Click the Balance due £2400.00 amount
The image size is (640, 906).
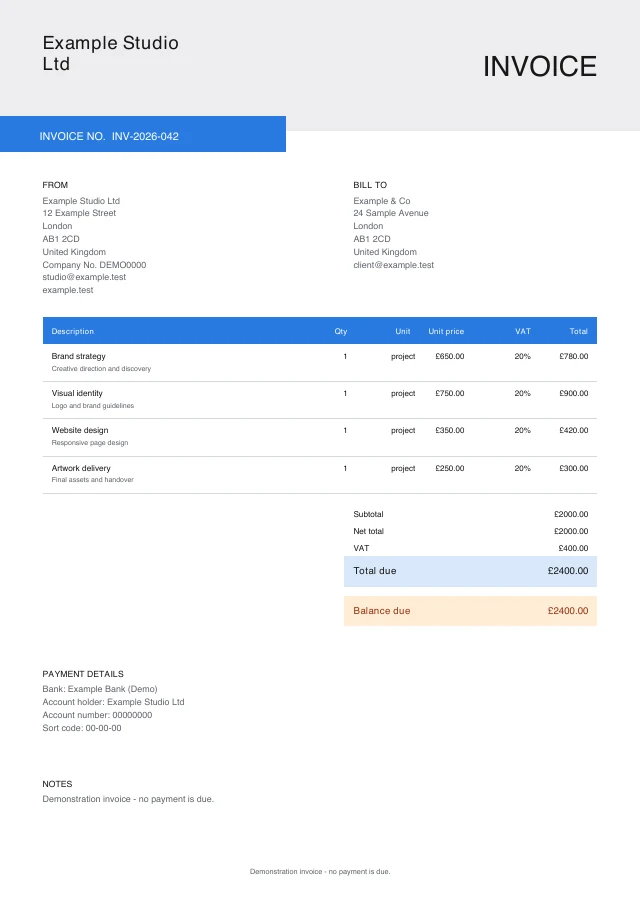coord(568,611)
